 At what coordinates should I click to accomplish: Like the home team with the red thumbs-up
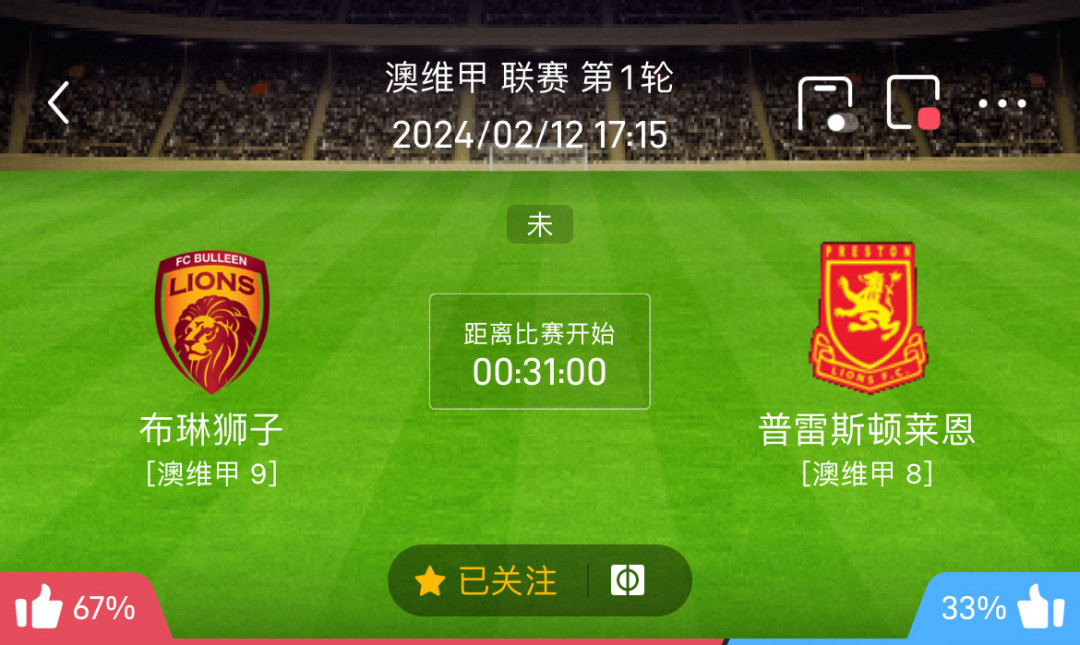[x=39, y=606]
